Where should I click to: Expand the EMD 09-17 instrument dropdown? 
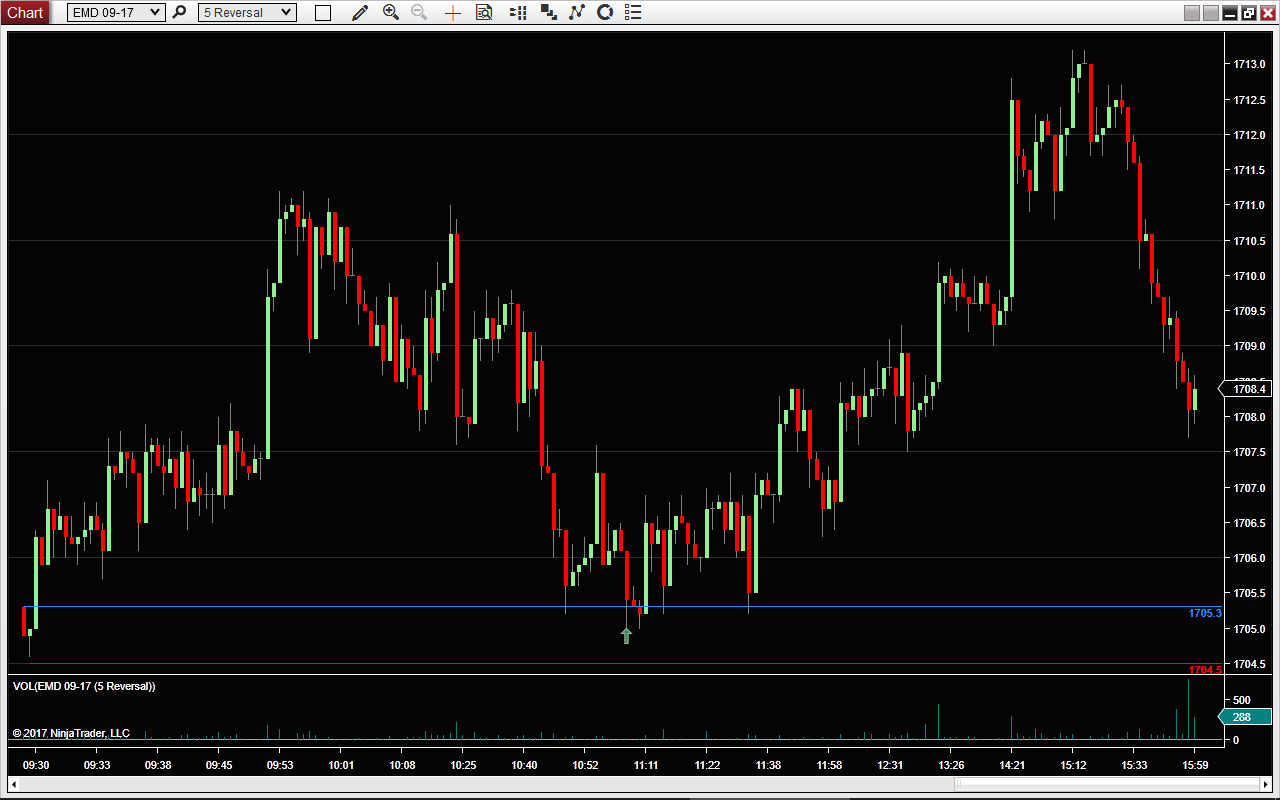[116, 12]
